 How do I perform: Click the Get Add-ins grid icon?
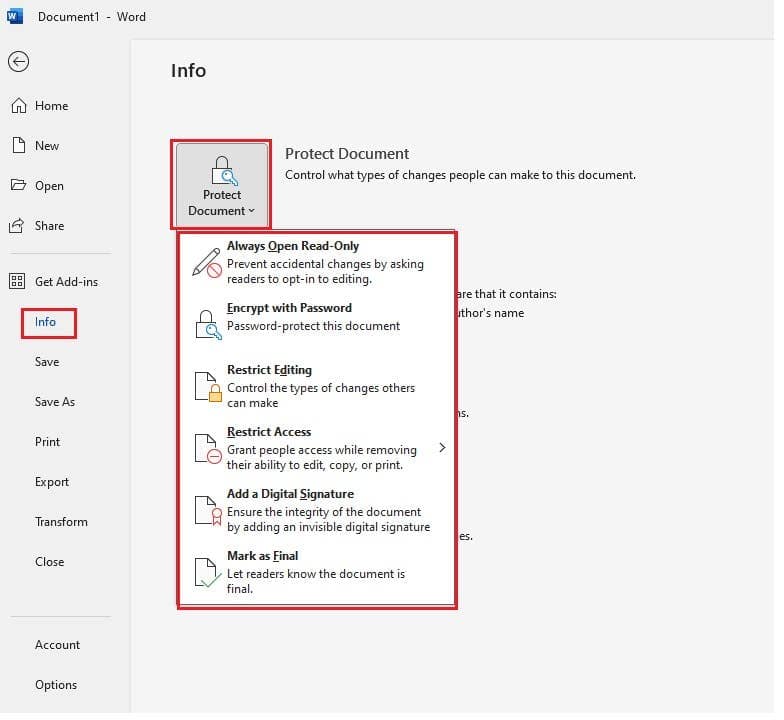coord(18,282)
